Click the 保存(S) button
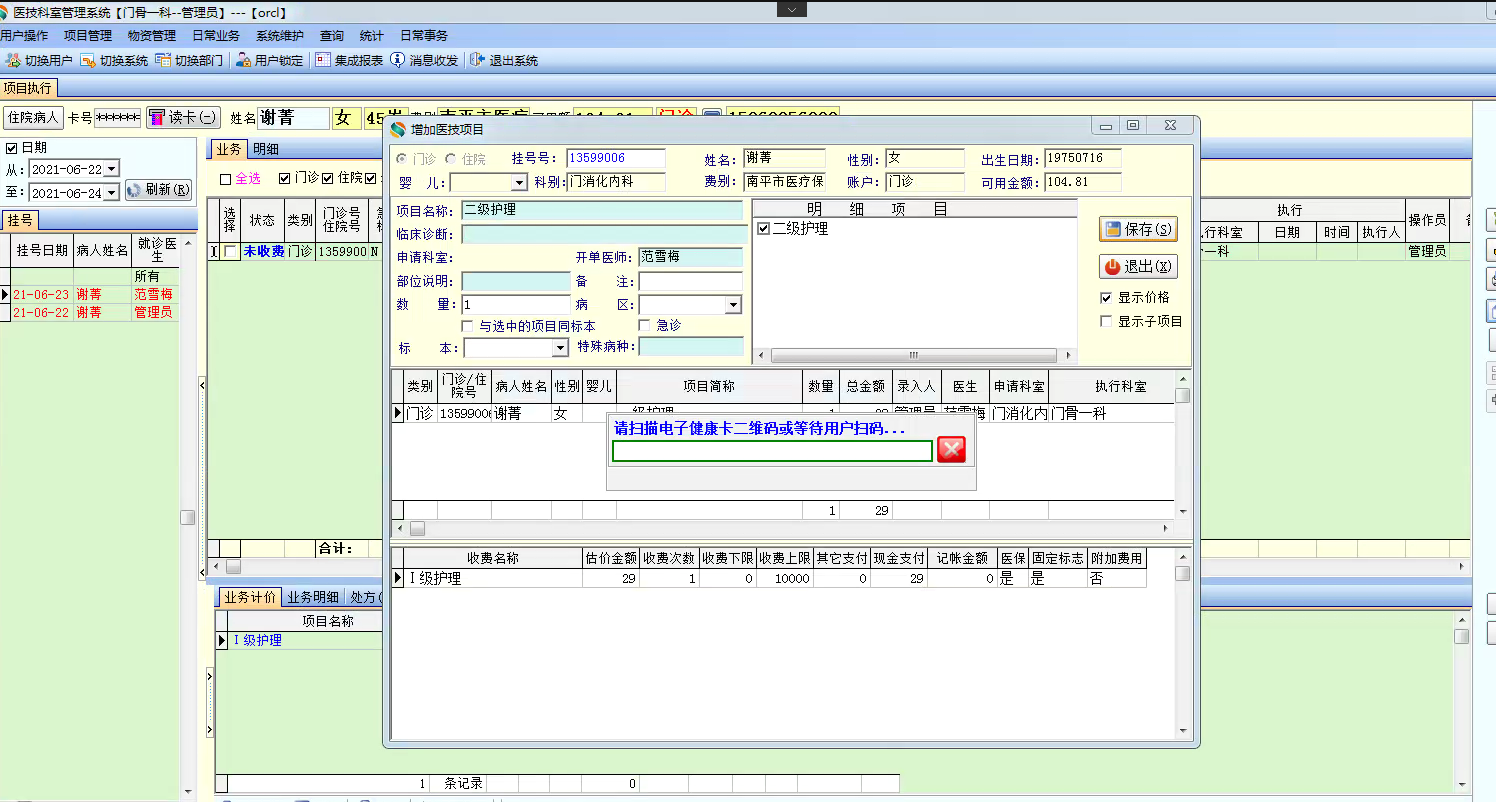 pos(1138,229)
